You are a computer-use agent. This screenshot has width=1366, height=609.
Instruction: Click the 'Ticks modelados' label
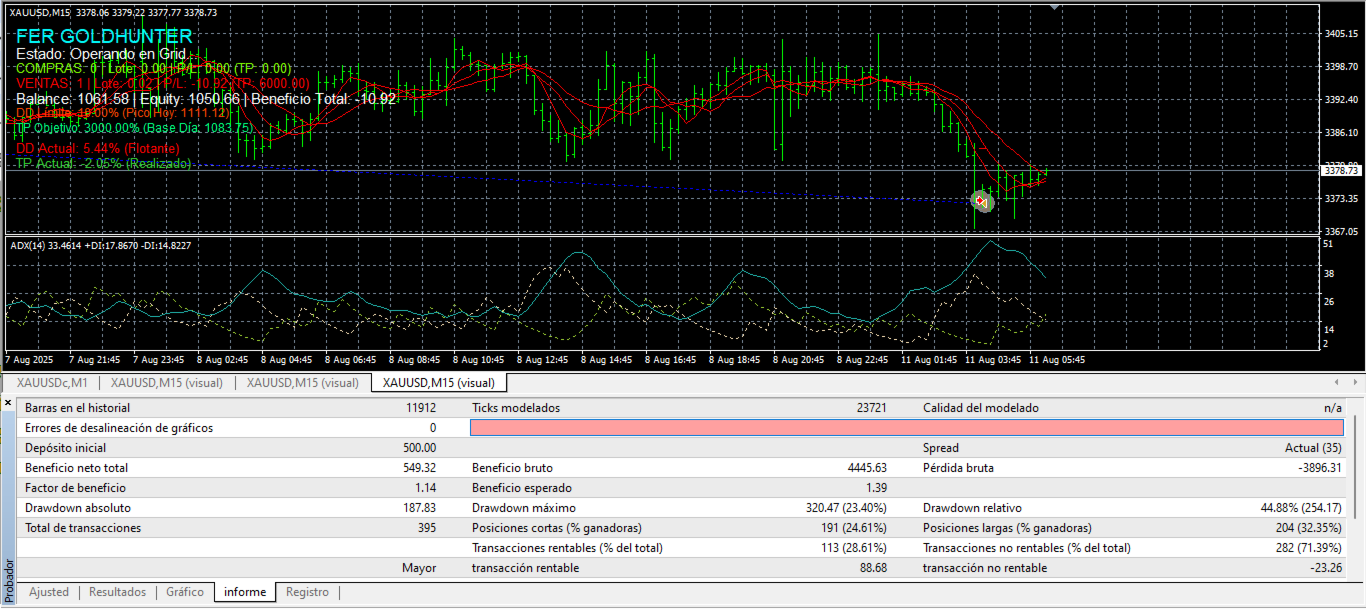point(516,408)
